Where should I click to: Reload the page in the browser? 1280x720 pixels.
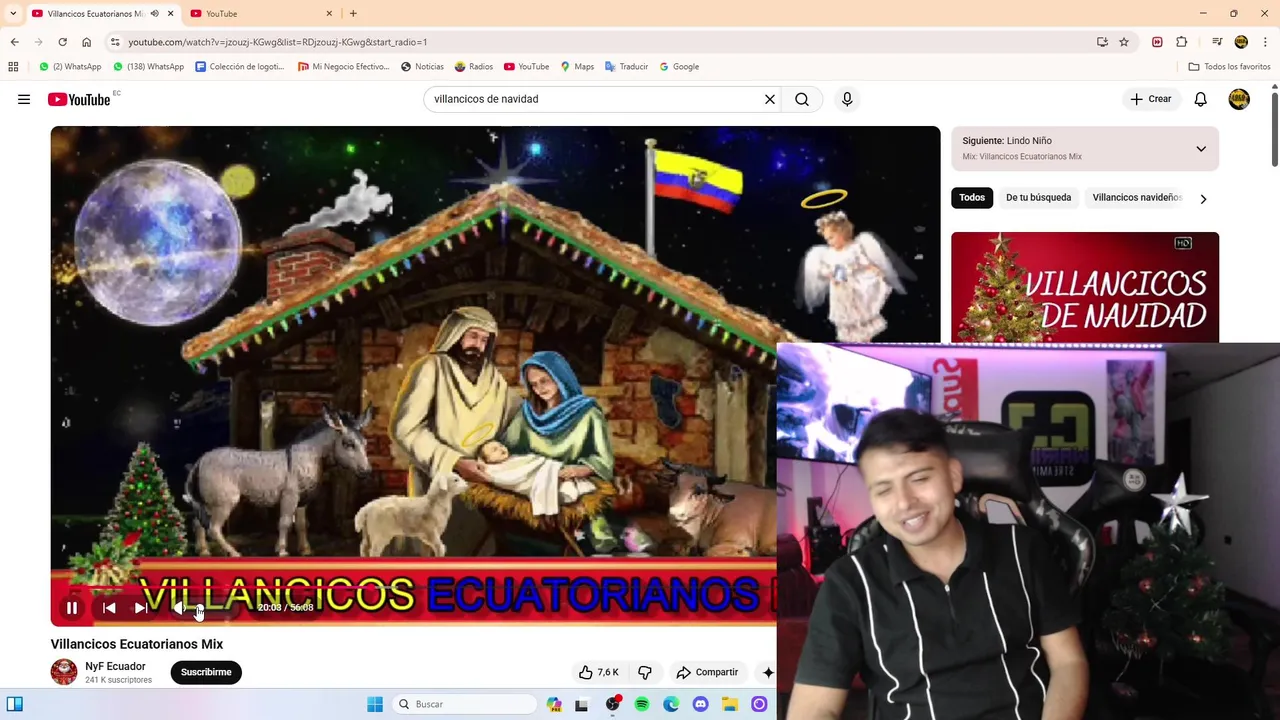coord(62,42)
